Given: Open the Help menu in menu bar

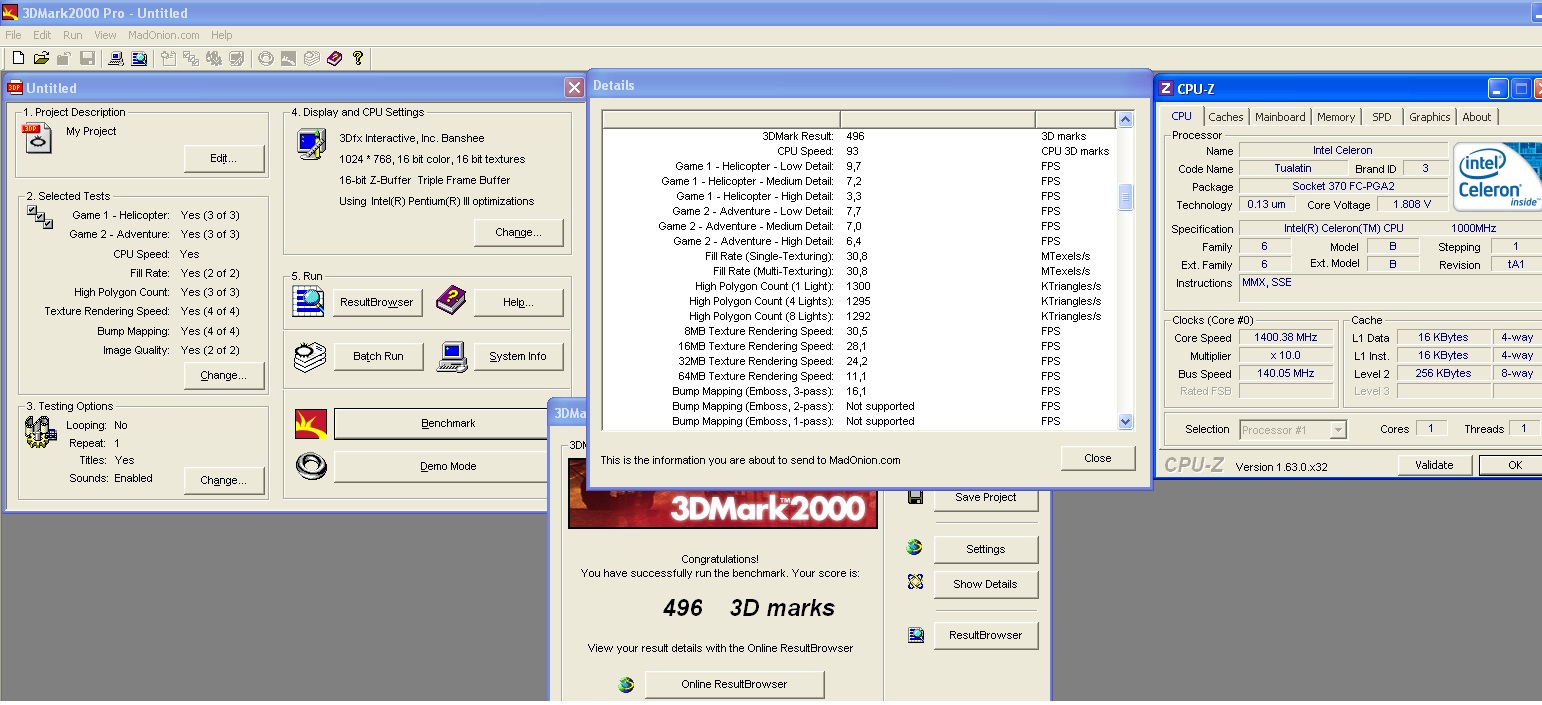Looking at the screenshot, I should [221, 35].
